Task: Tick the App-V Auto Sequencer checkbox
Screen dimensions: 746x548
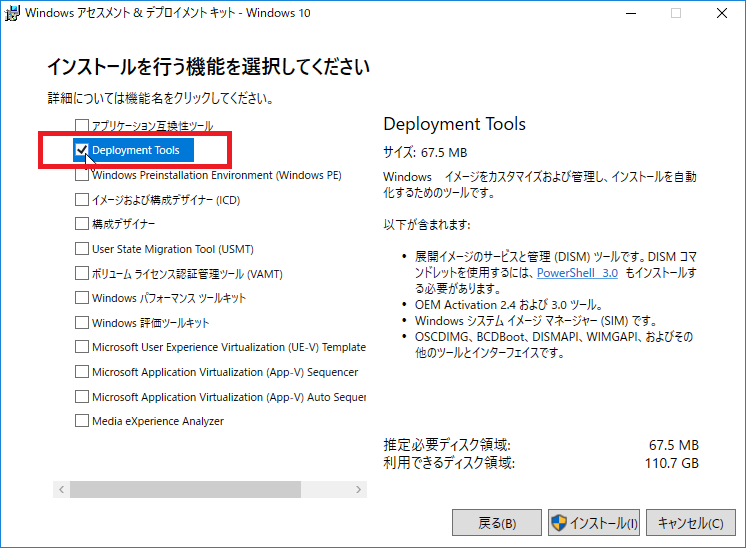Action: click(x=82, y=396)
